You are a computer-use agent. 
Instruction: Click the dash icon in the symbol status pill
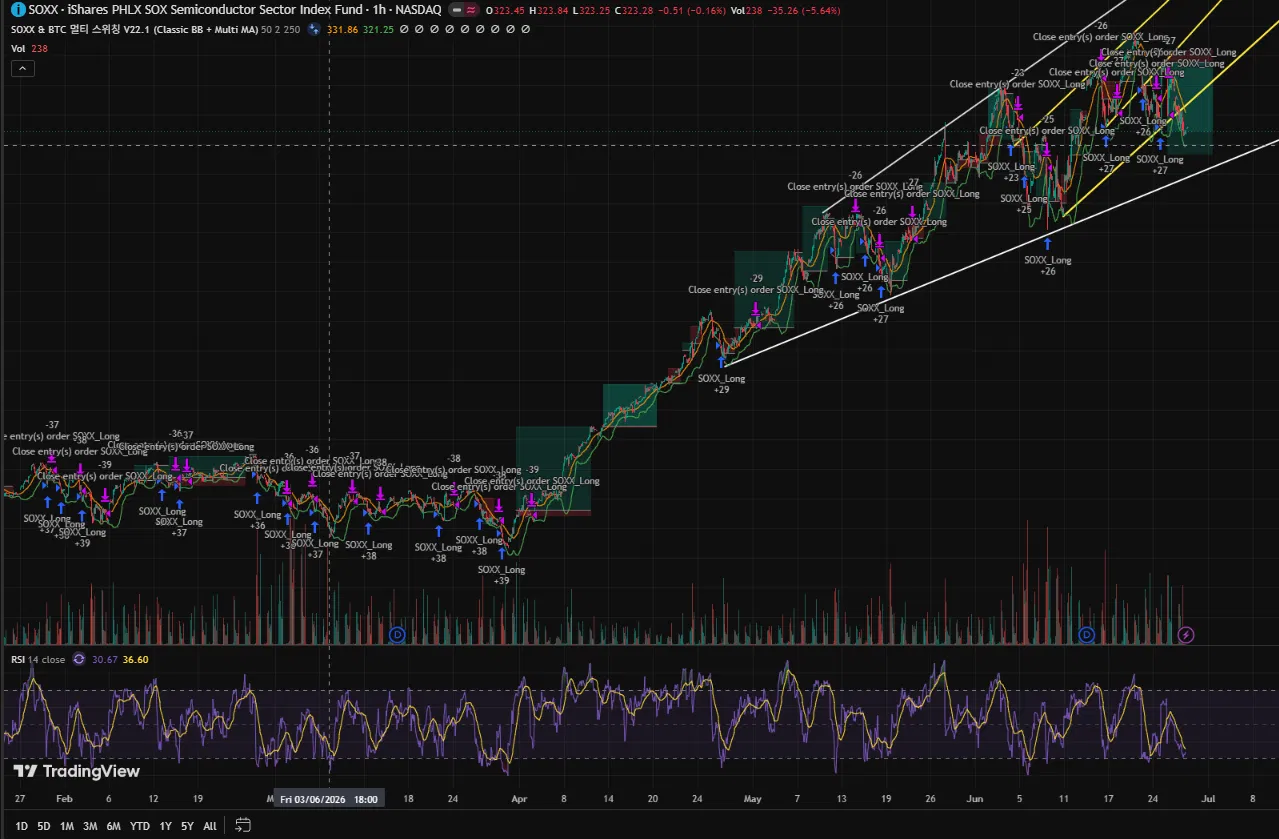pyautogui.click(x=455, y=10)
